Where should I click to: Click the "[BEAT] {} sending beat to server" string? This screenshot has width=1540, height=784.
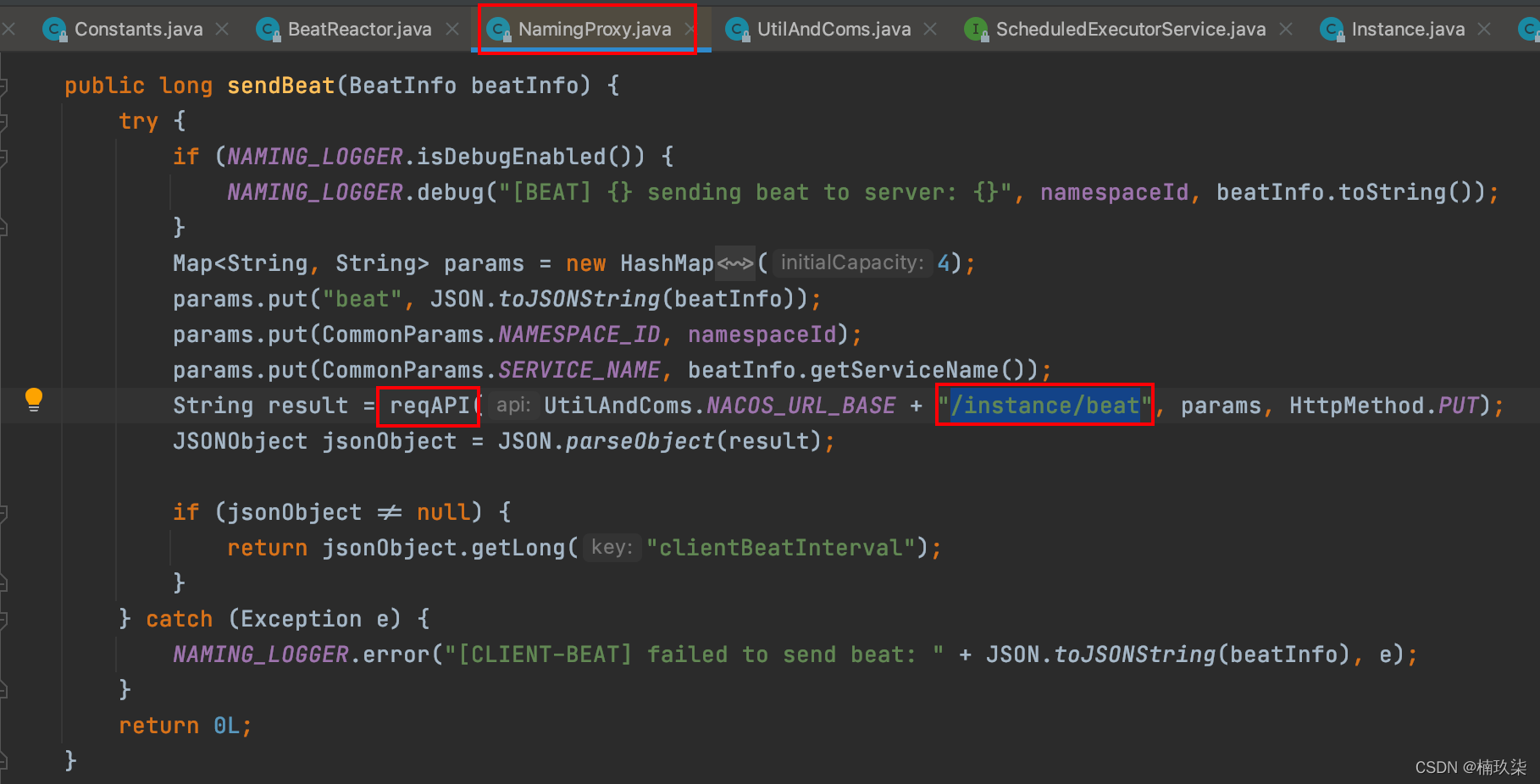coord(755,192)
